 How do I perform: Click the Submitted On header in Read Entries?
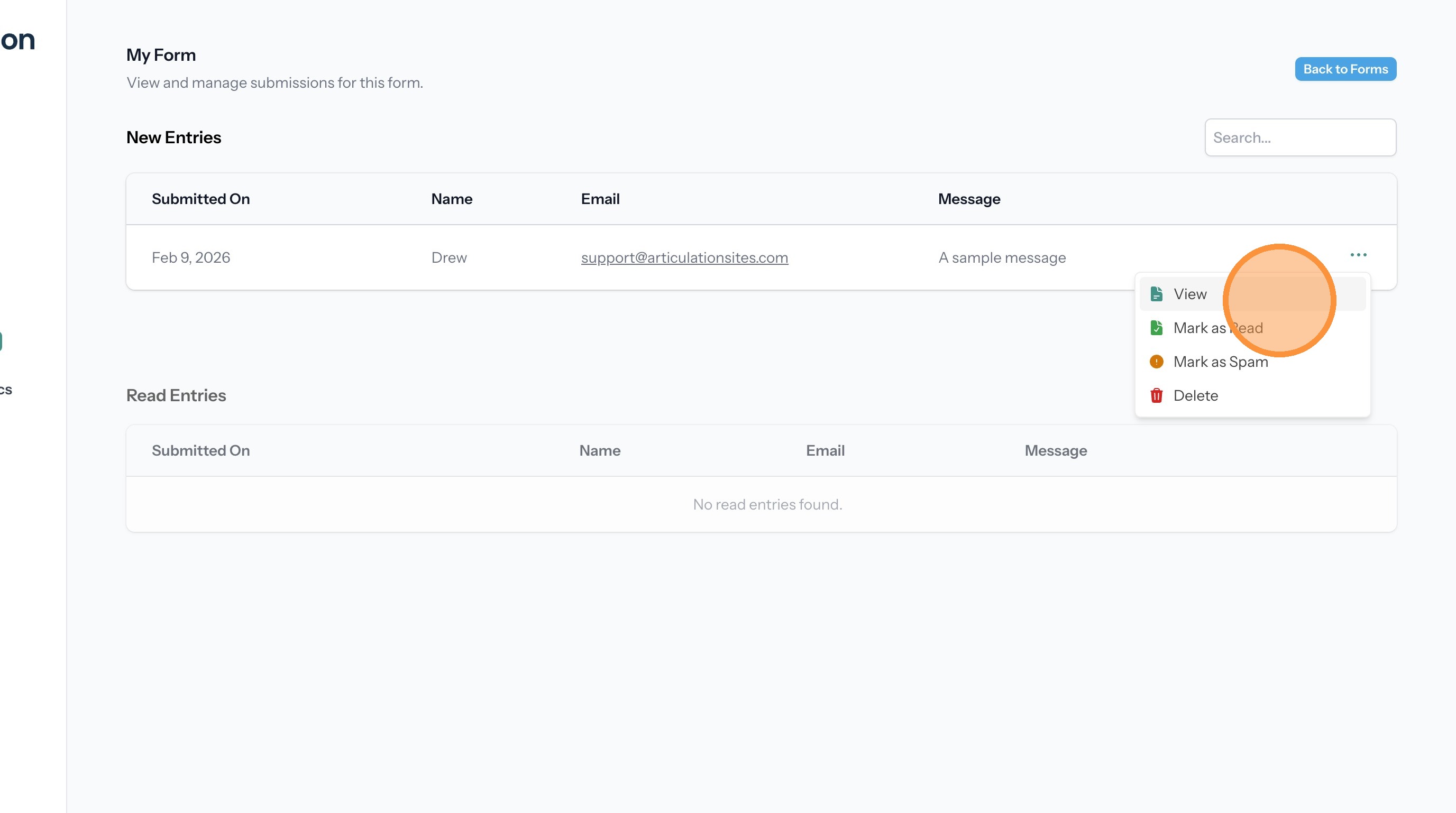[200, 450]
